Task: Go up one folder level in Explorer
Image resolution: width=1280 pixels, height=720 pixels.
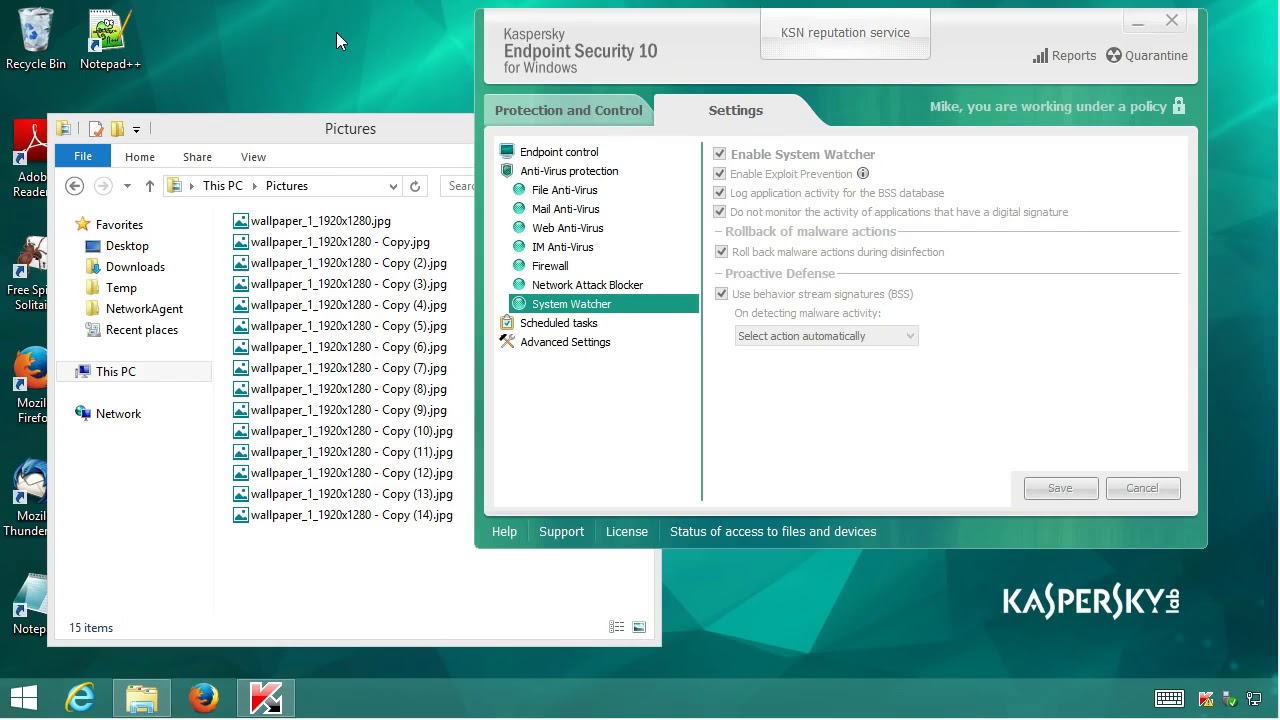Action: point(149,186)
